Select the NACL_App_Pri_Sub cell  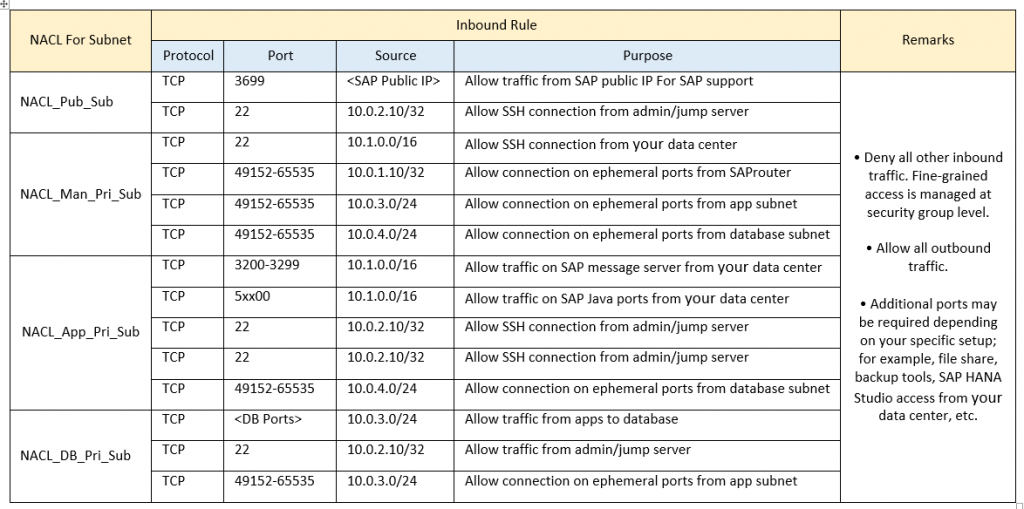coord(80,333)
